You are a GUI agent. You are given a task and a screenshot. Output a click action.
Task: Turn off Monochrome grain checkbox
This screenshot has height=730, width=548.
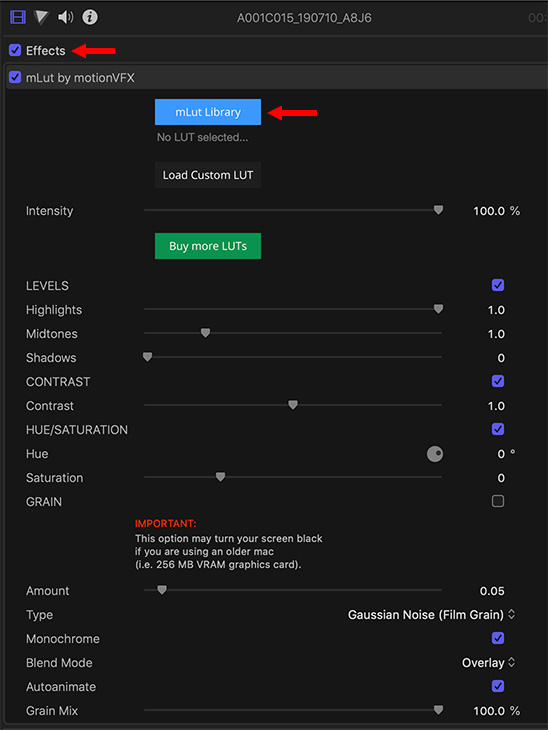tap(498, 638)
